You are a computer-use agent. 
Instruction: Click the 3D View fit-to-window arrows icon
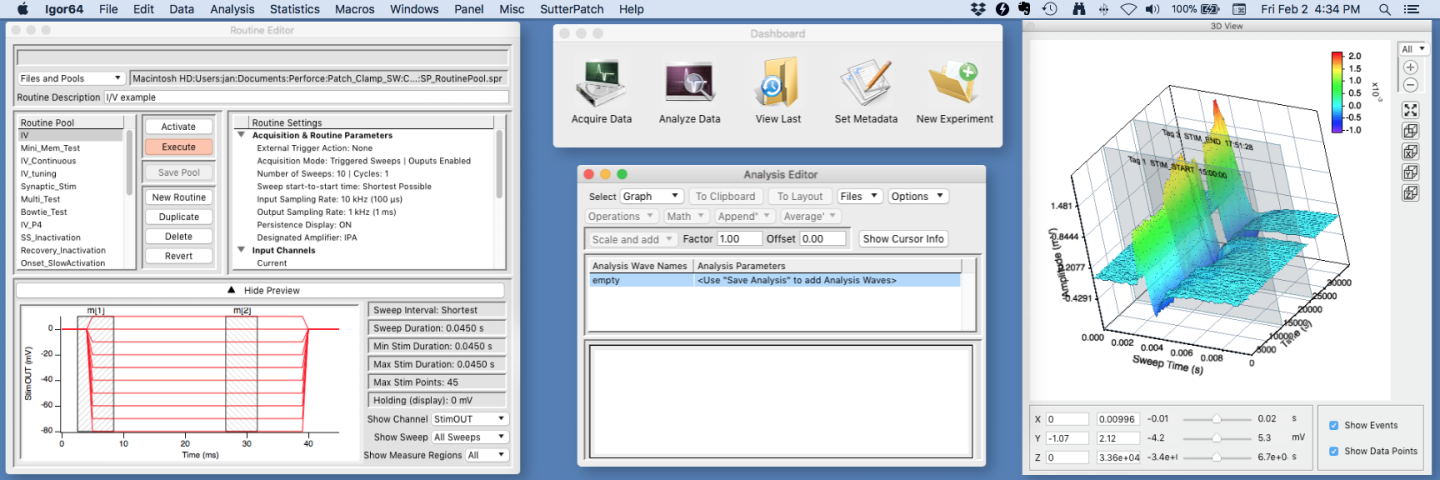click(1411, 110)
